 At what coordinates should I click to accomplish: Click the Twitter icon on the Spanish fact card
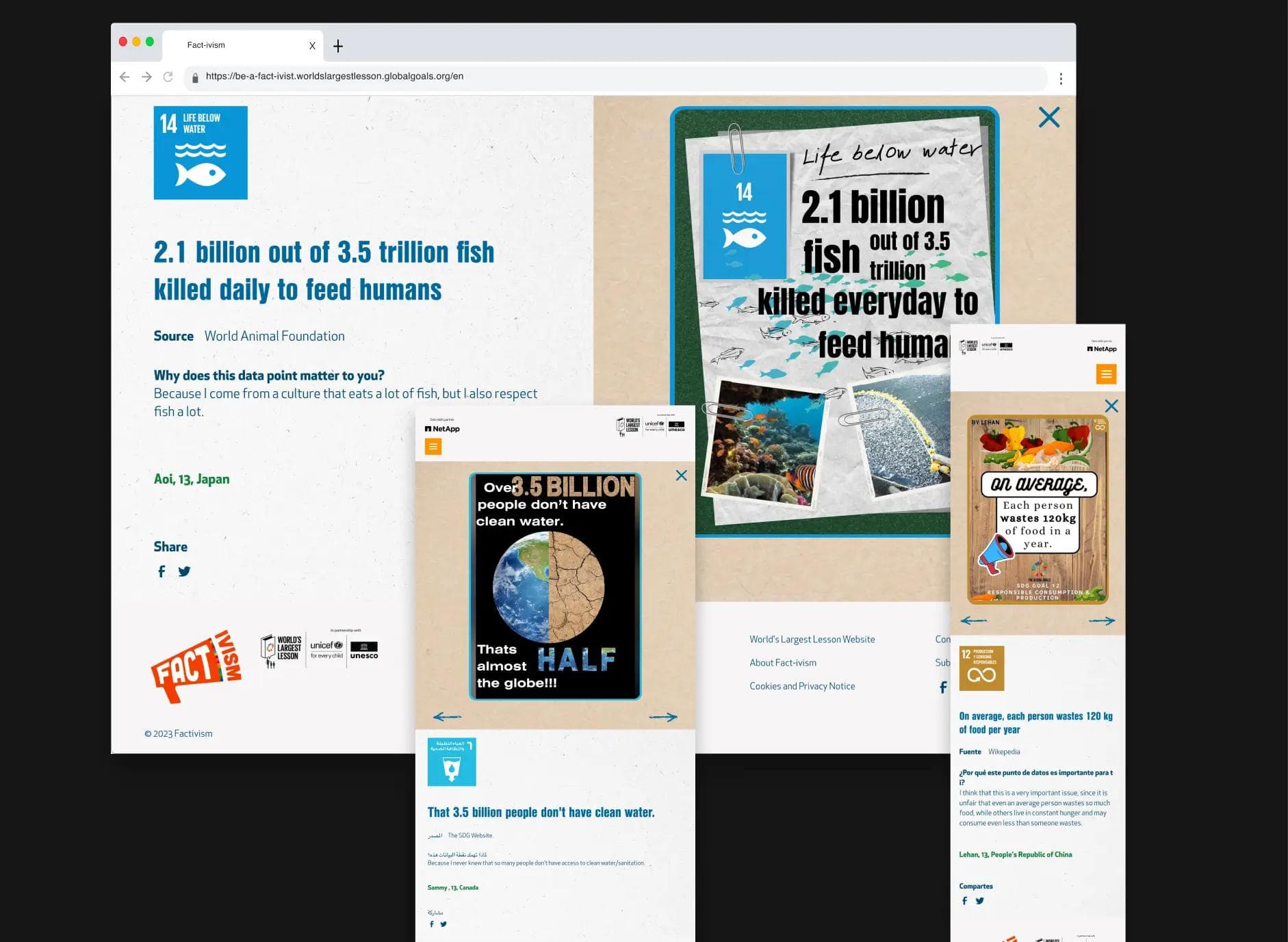[x=980, y=901]
